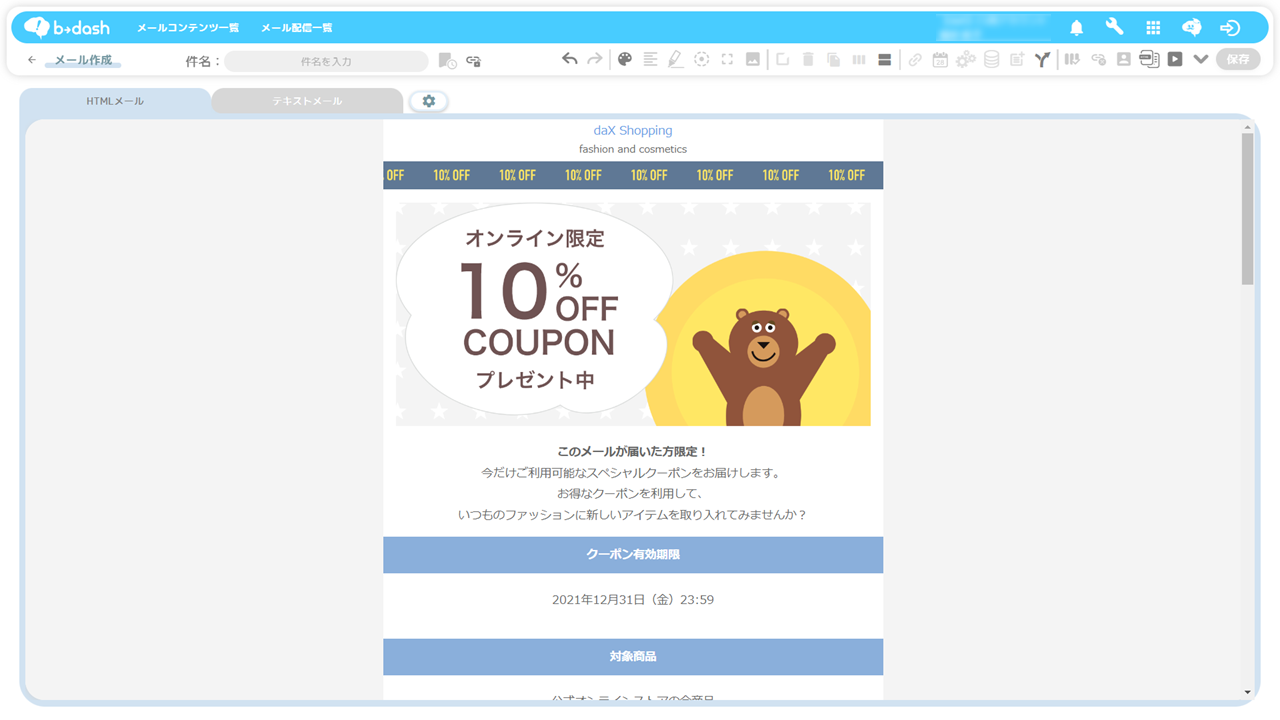The height and width of the screenshot is (720, 1280).
Task: Open the gear settings next to tabs
Action: [x=429, y=101]
